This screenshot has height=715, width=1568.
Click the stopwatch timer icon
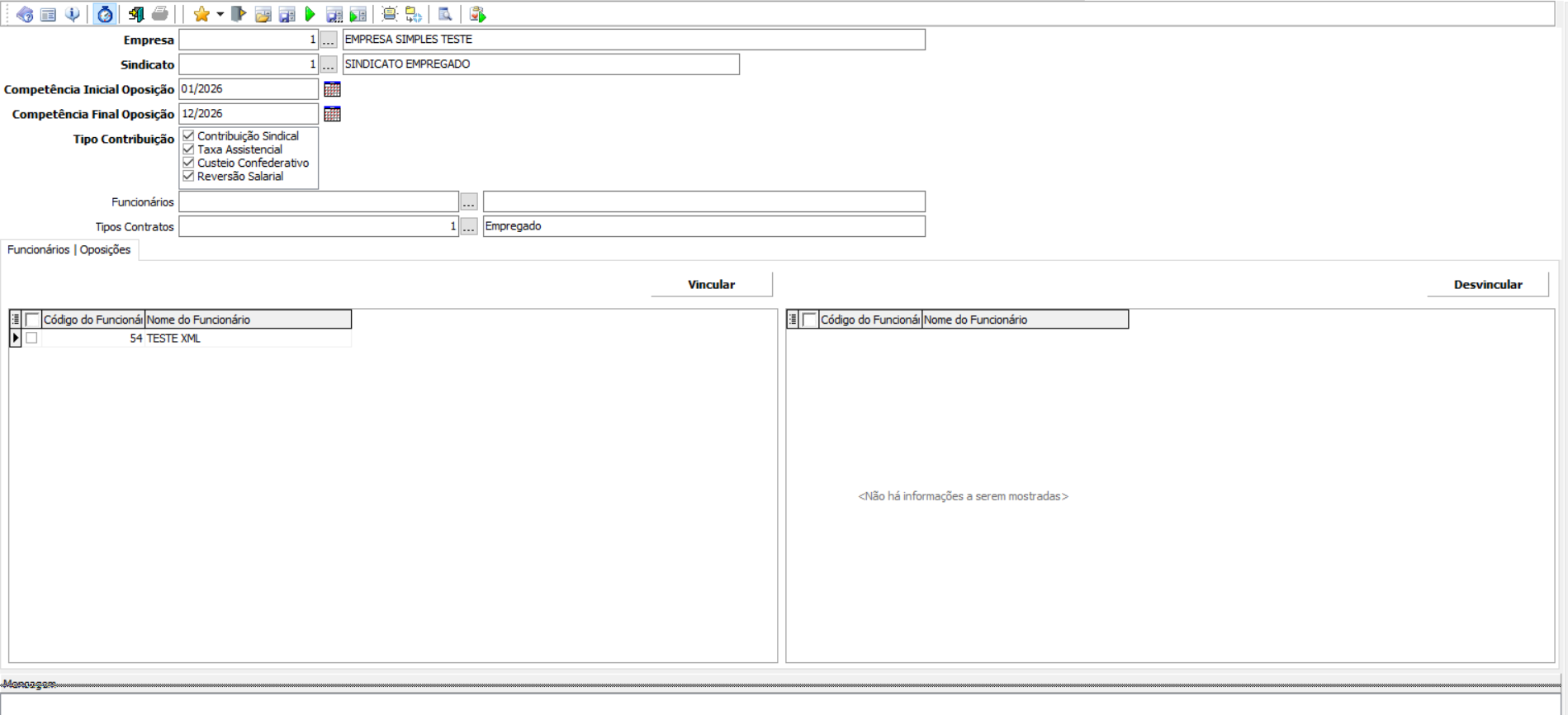[105, 14]
